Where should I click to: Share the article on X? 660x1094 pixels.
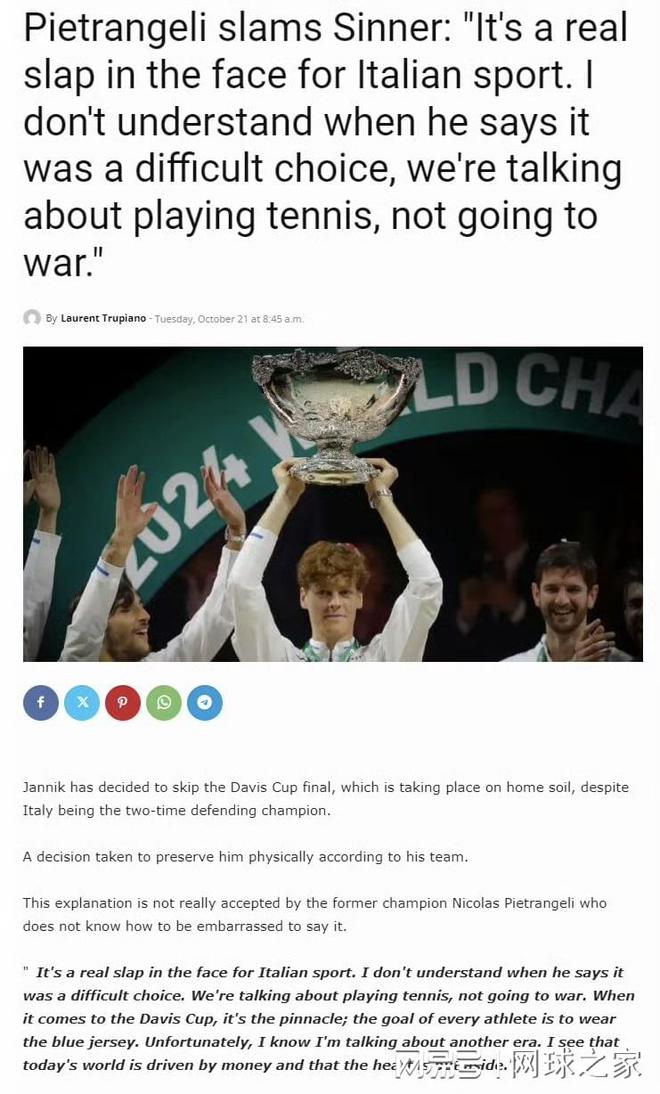[x=82, y=703]
